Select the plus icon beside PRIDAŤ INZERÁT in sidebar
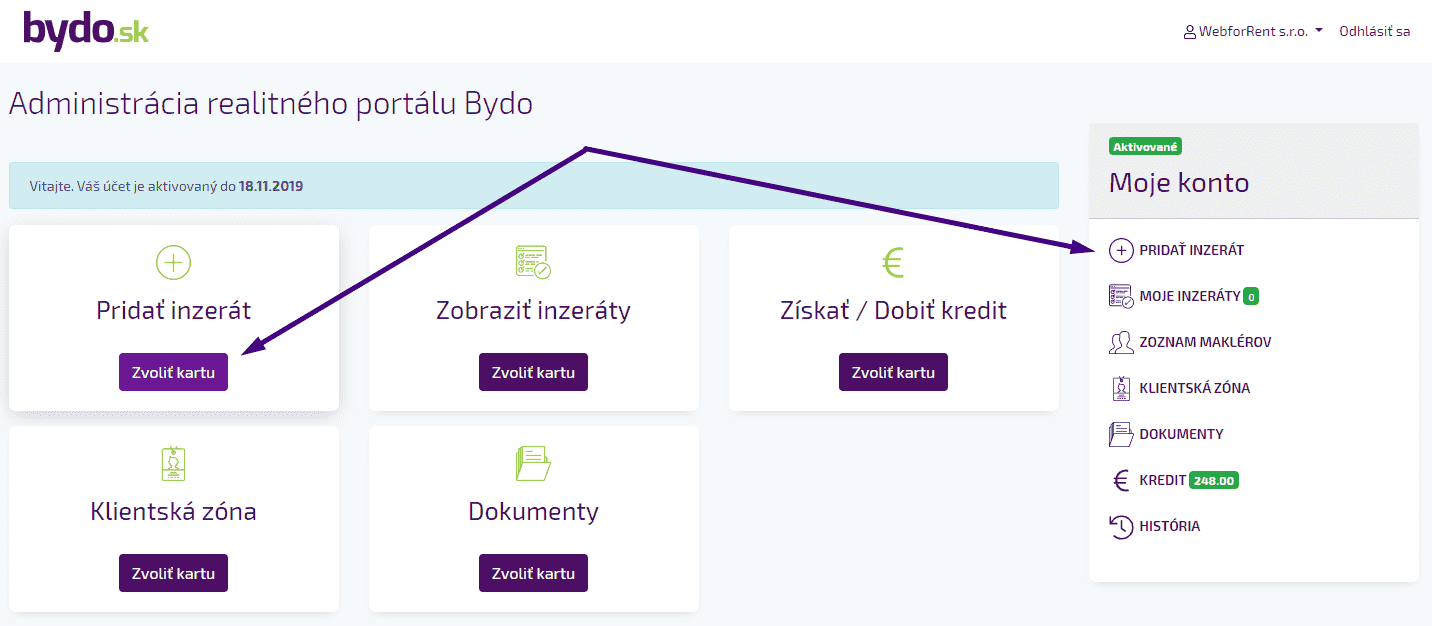1432x626 pixels. (x=1122, y=250)
